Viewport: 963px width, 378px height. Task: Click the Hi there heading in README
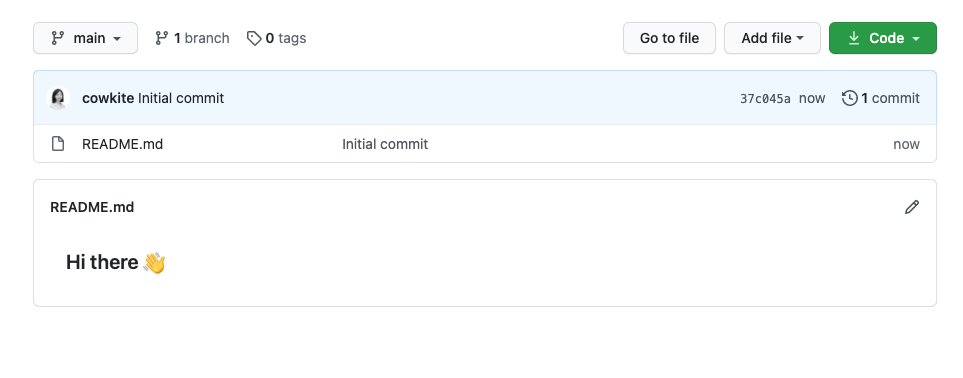(115, 262)
